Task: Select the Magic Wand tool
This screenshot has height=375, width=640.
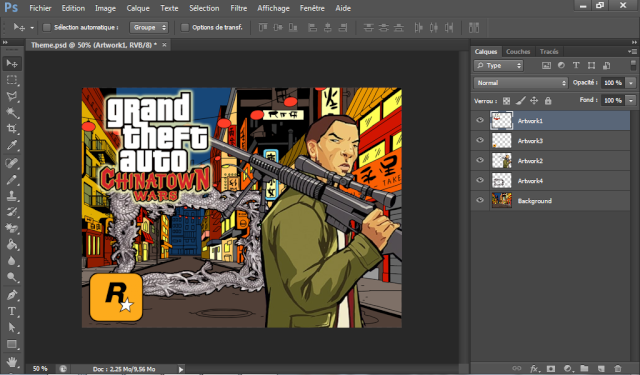Action: pyautogui.click(x=12, y=113)
